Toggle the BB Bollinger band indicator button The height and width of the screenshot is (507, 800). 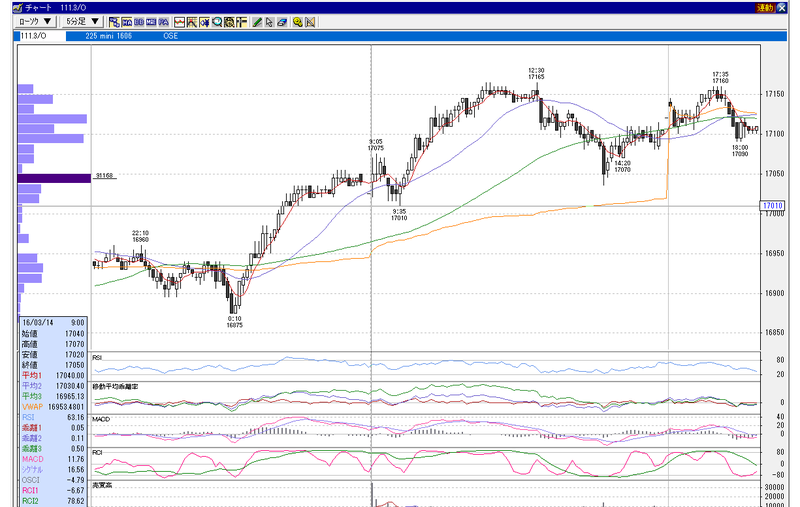(x=139, y=22)
